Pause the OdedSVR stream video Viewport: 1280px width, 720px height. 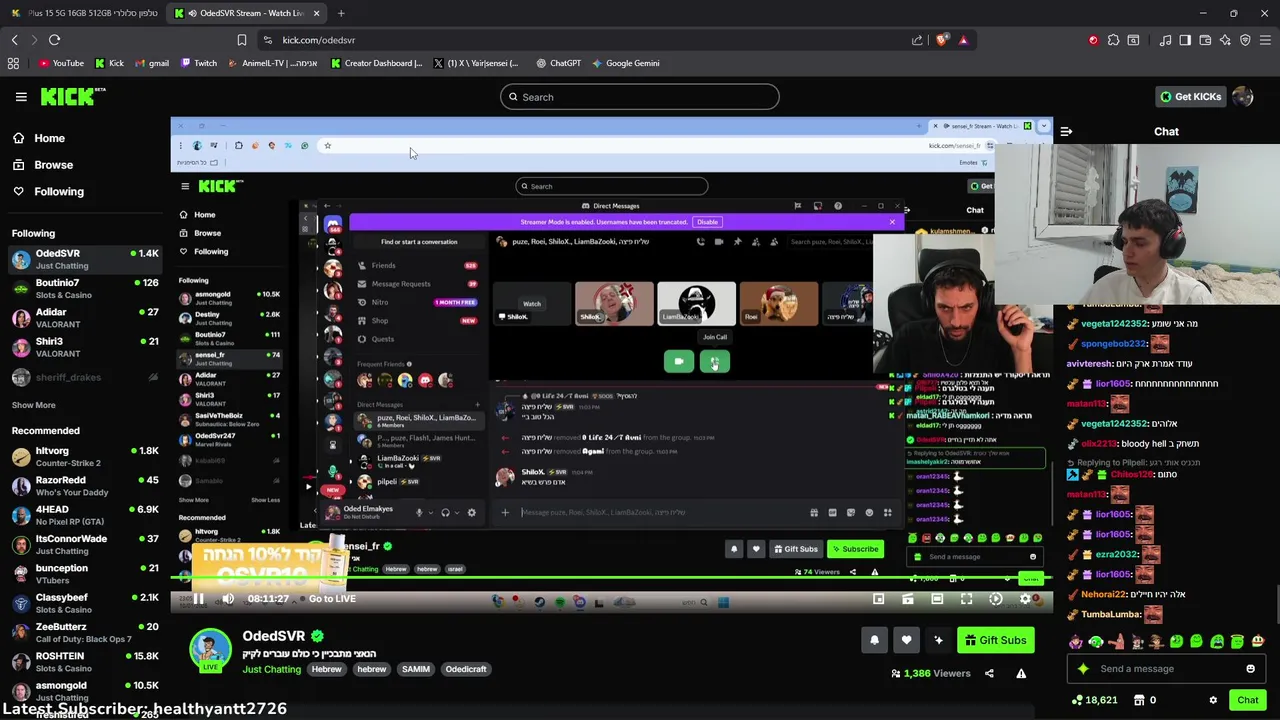198,599
